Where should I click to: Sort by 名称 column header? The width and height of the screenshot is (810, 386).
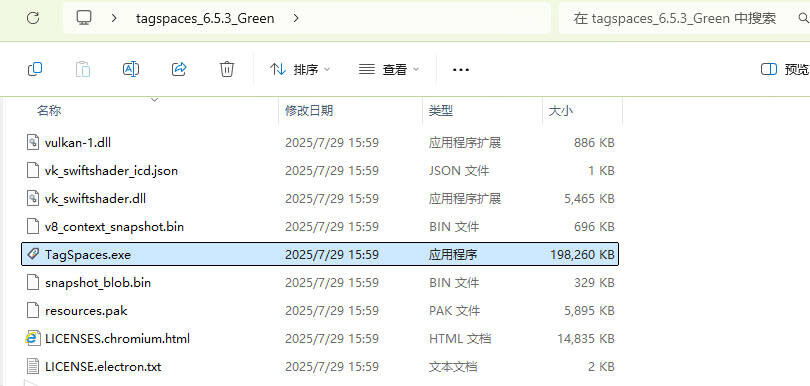coord(49,111)
